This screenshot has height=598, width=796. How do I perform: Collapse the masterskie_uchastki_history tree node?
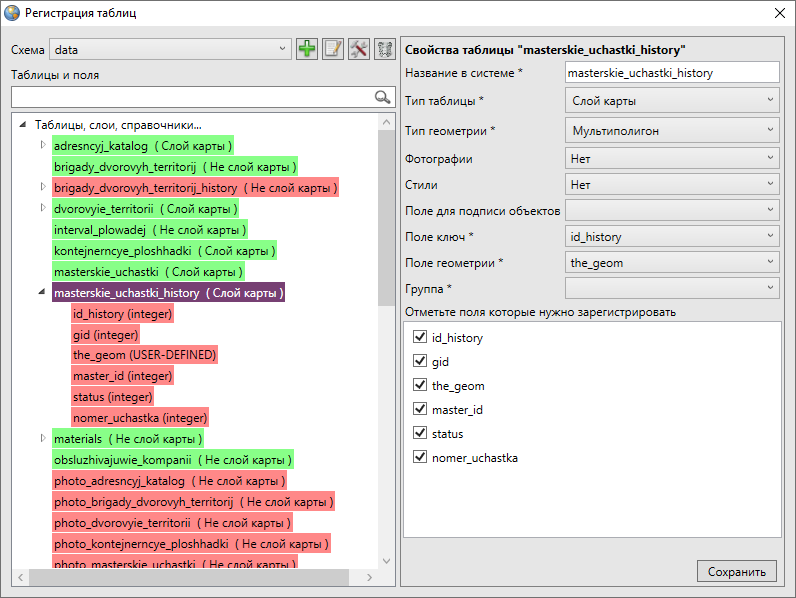[42, 293]
